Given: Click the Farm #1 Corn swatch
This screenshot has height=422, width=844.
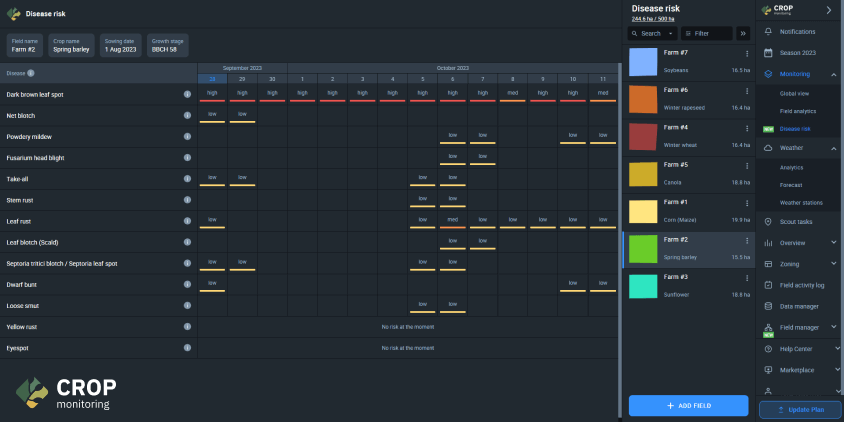Looking at the screenshot, I should [x=643, y=212].
